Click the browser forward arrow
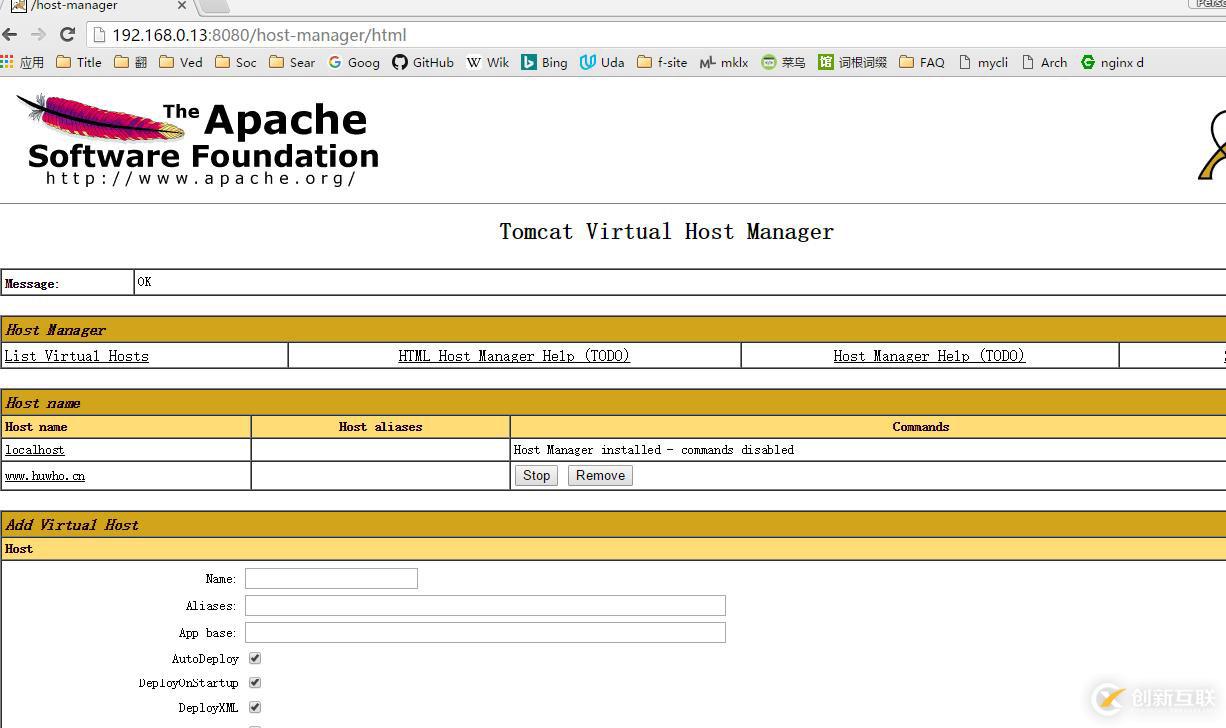 click(38, 35)
